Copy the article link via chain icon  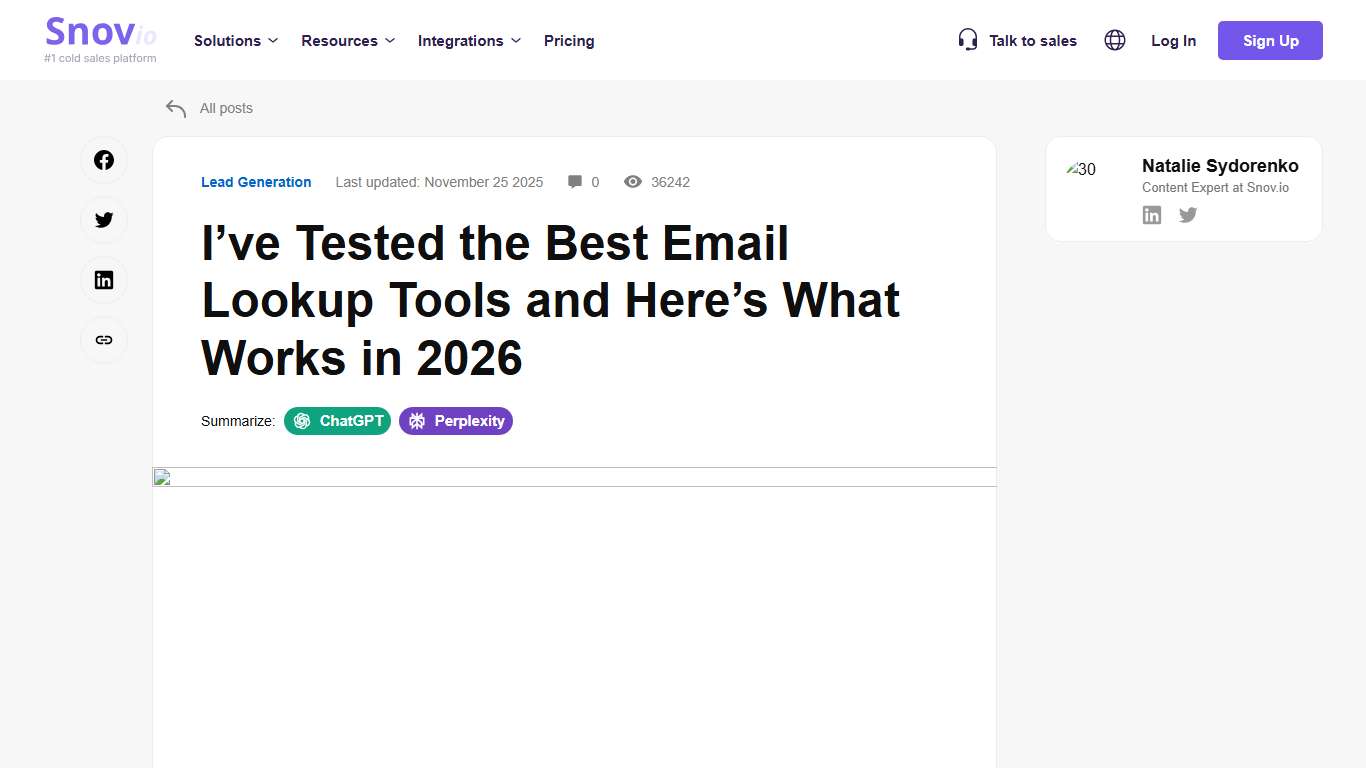(104, 340)
